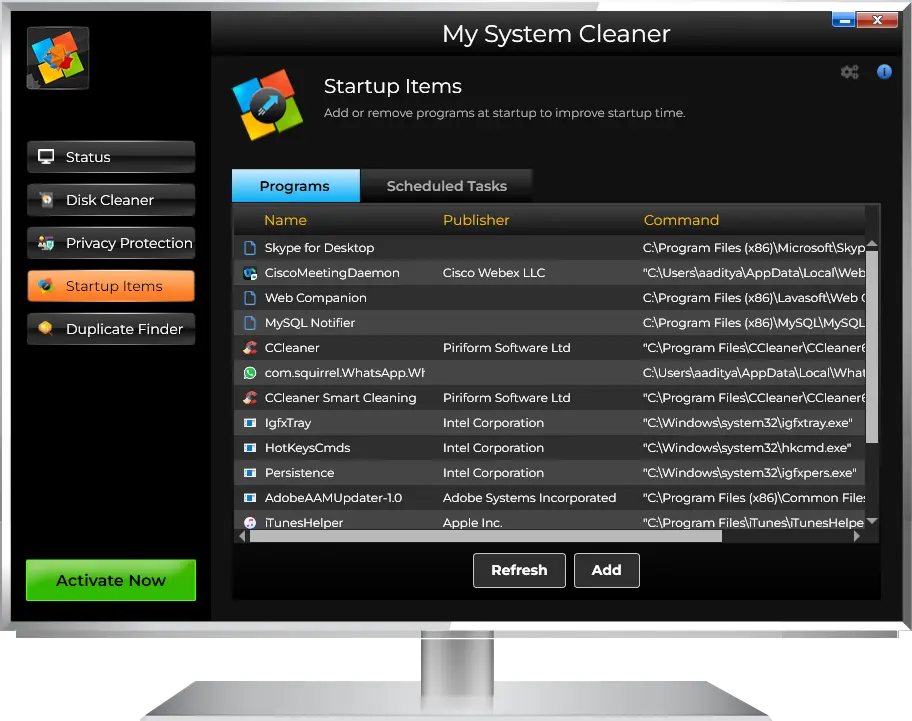Click Piriform Software Ltd in CCleaner row
This screenshot has width=912, height=721.
click(x=507, y=348)
